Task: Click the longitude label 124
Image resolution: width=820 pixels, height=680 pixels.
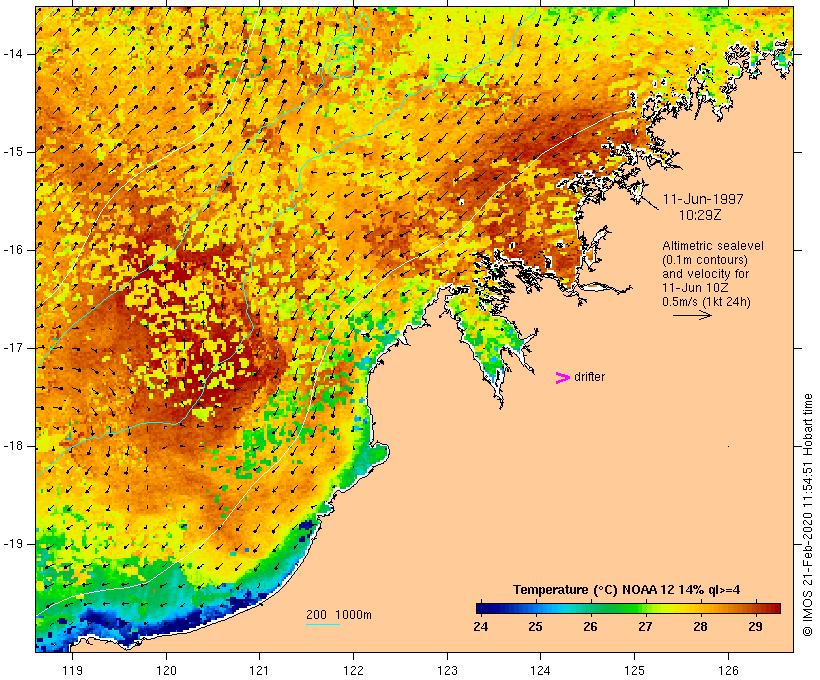Action: click(x=541, y=671)
